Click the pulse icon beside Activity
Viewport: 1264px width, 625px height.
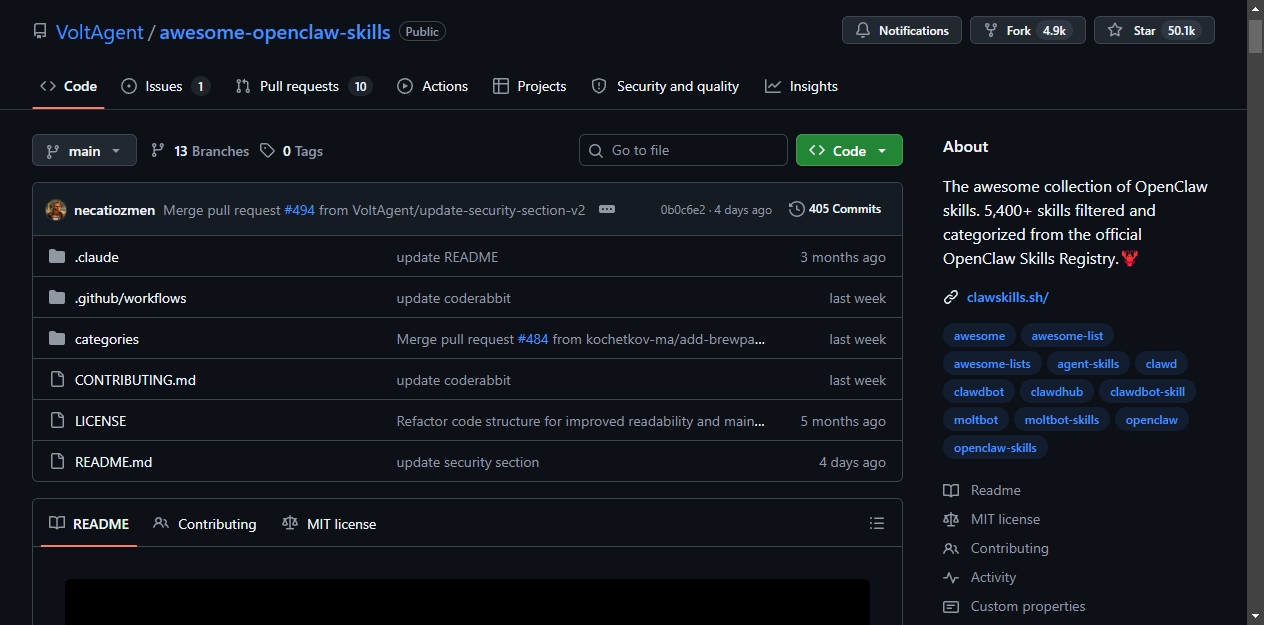[951, 577]
